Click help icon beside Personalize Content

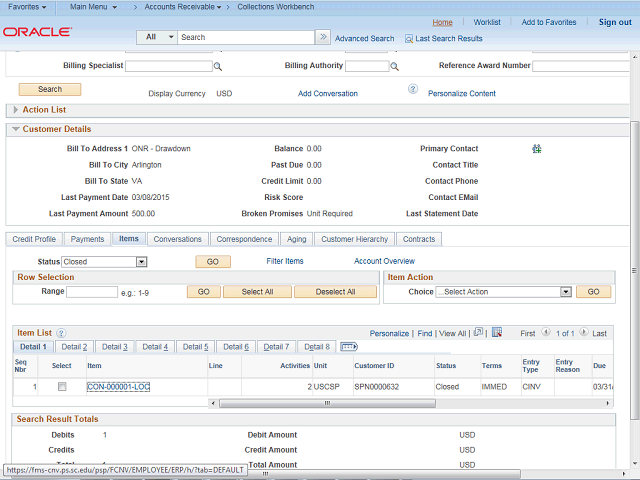pyautogui.click(x=412, y=90)
